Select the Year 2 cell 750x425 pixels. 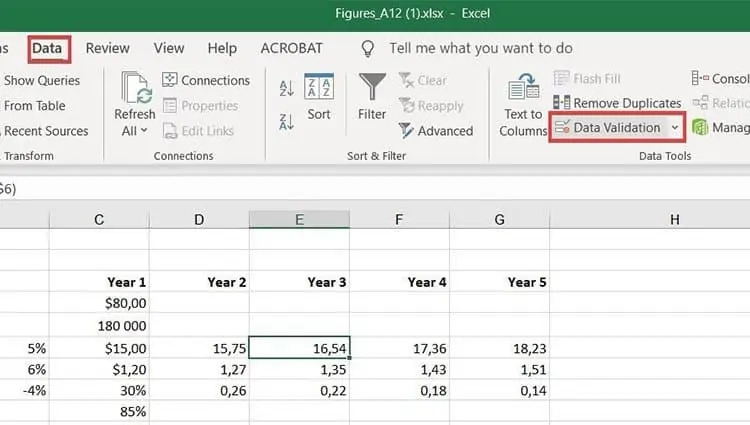pos(199,282)
